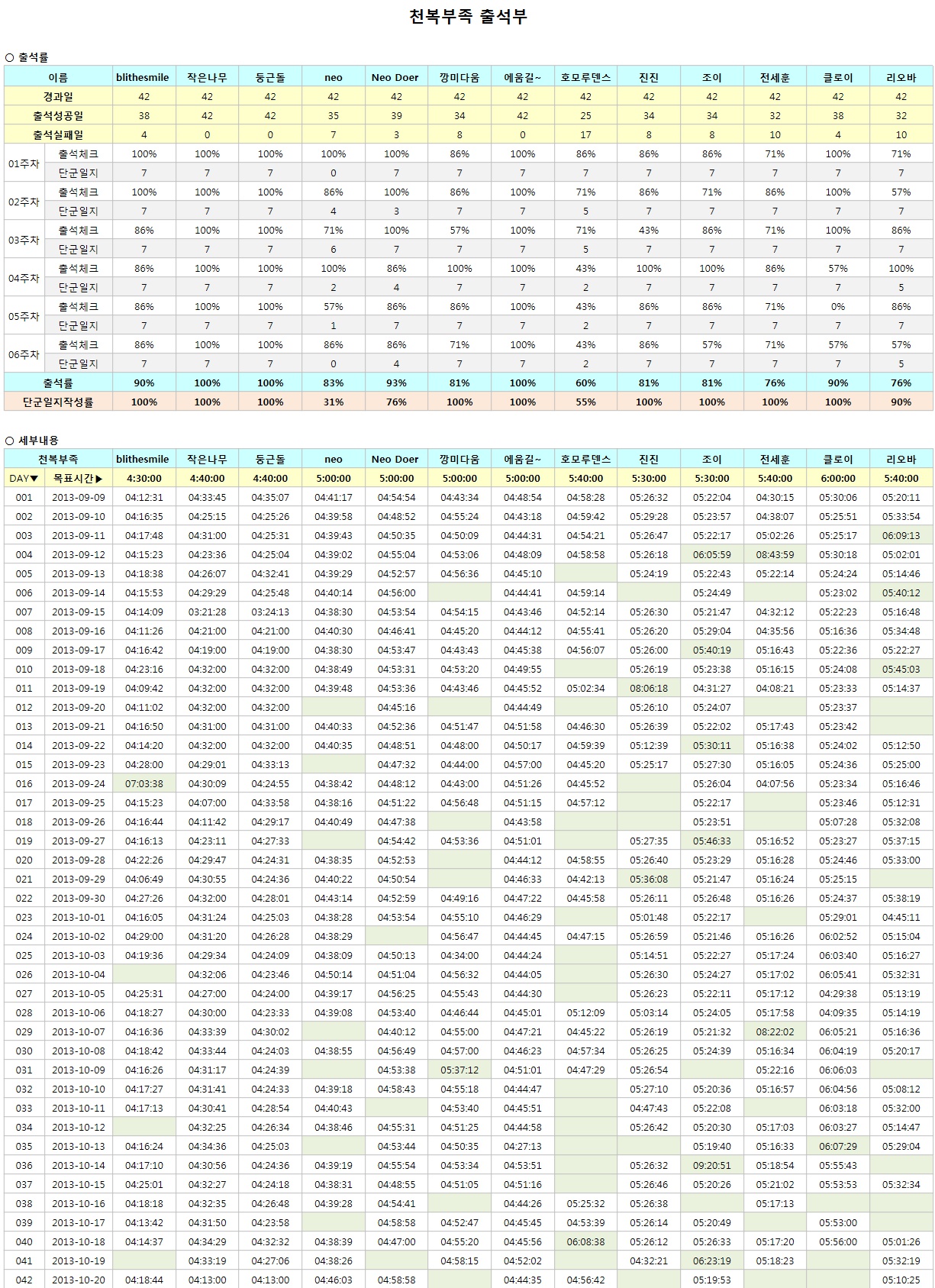Select the 01주차 week label
Viewport: 935px width, 1288px height.
pos(24,163)
